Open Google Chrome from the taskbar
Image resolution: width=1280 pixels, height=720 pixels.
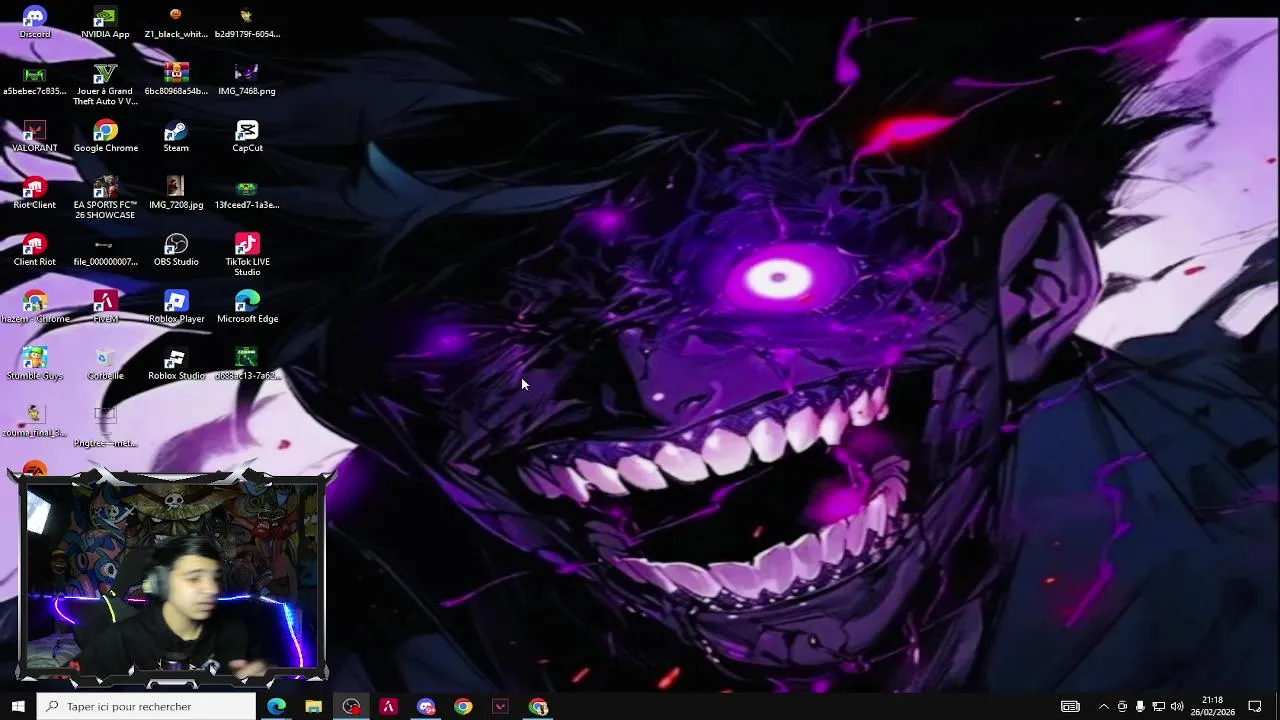pos(463,706)
